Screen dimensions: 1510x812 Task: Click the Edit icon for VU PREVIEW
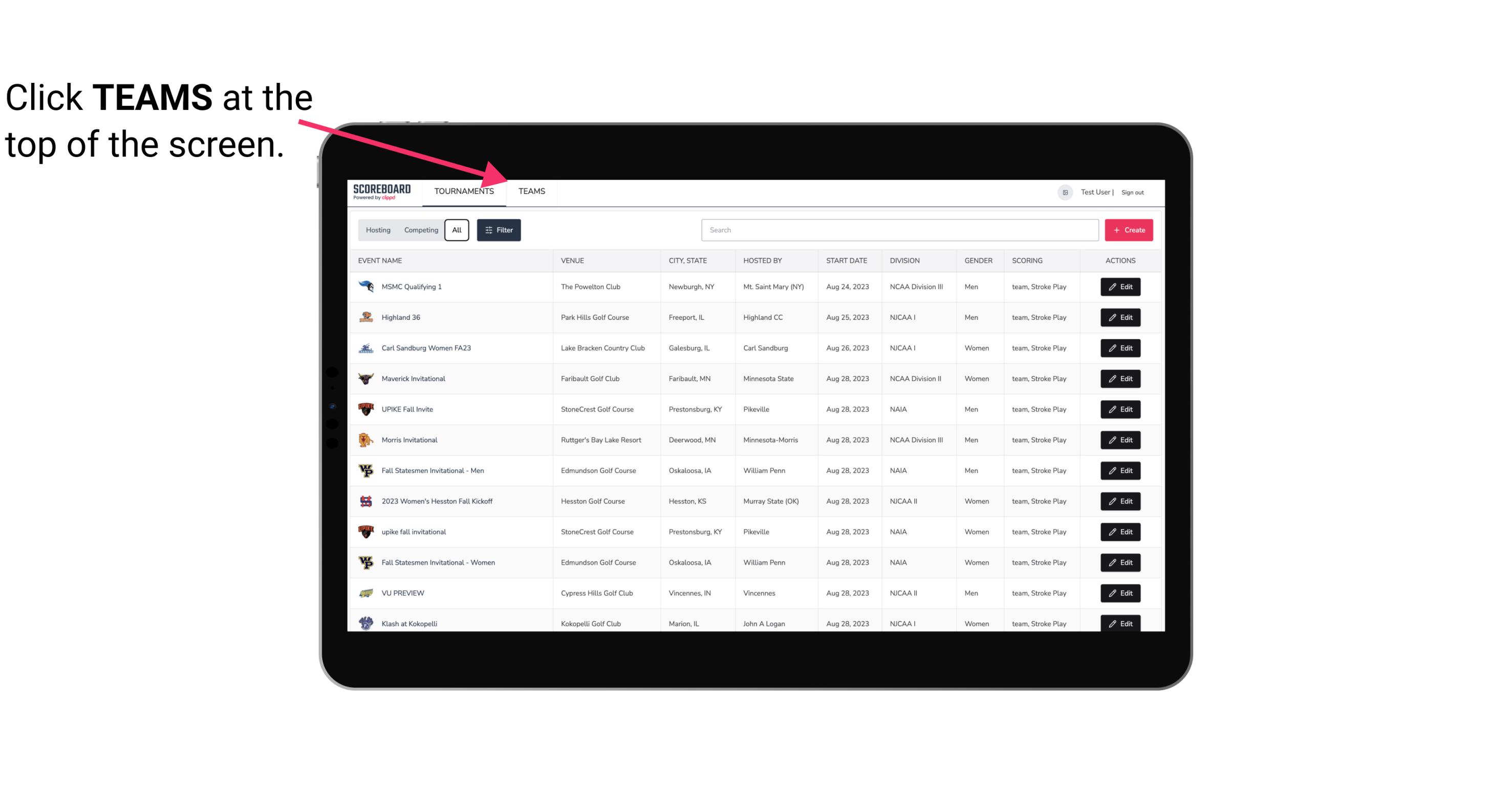click(x=1121, y=592)
